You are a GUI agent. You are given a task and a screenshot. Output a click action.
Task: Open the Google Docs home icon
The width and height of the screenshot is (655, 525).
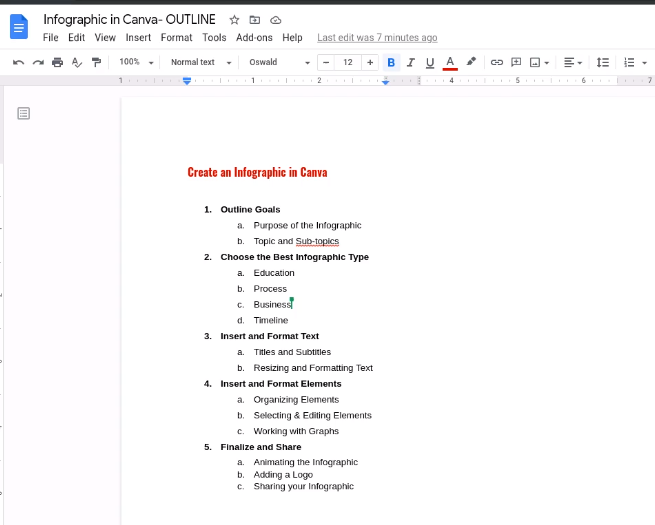coord(19,26)
